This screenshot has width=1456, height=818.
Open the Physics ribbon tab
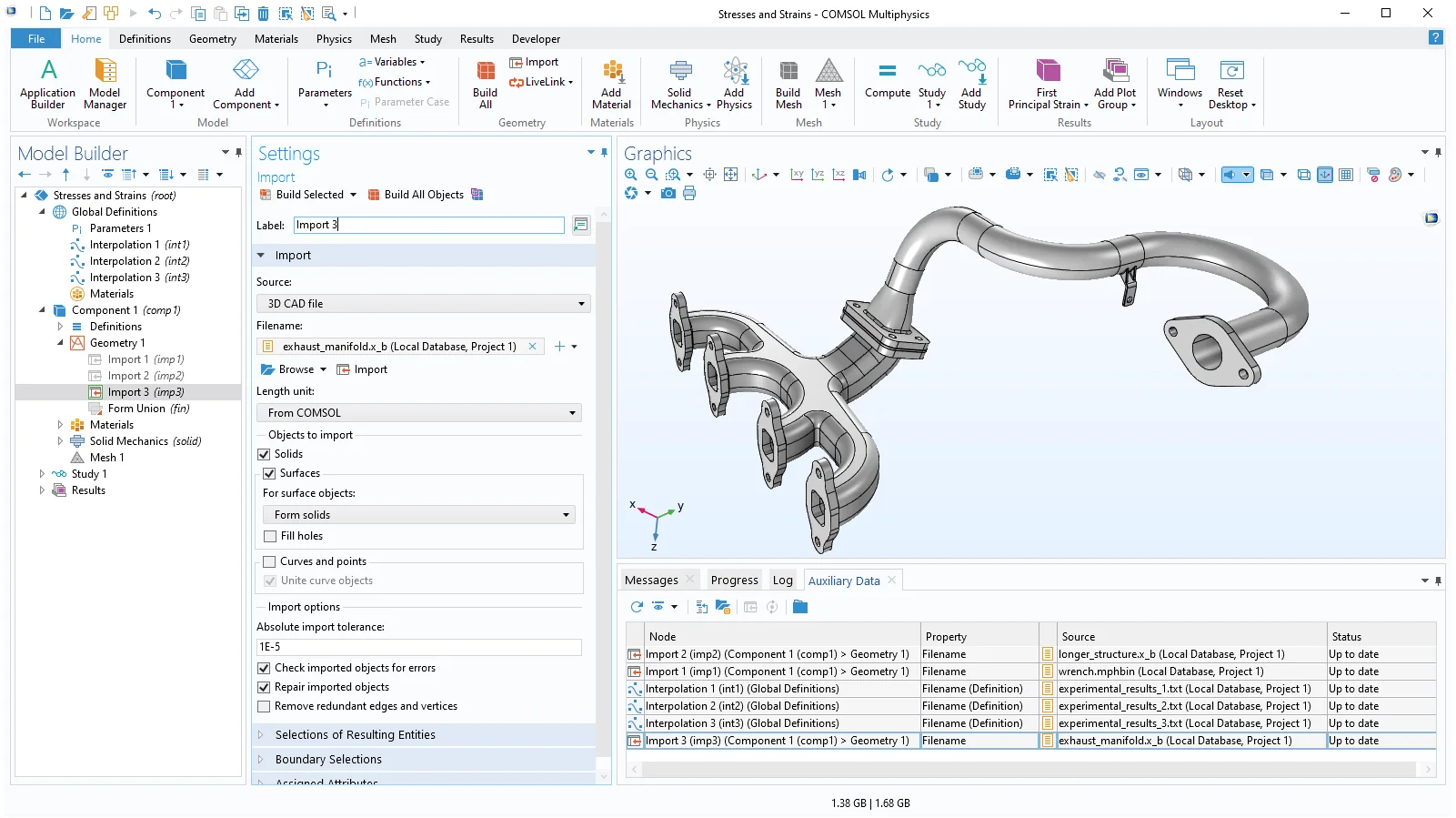tap(334, 39)
